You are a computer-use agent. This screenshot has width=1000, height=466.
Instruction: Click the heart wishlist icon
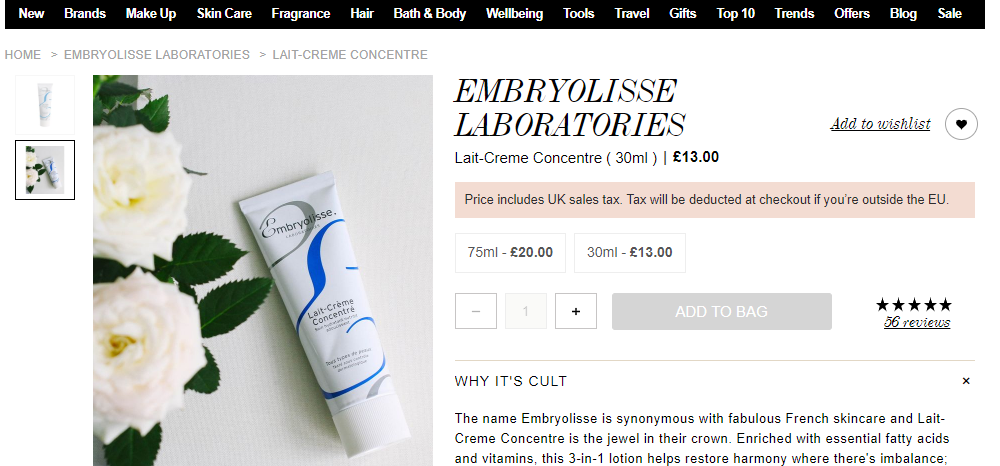pos(961,124)
